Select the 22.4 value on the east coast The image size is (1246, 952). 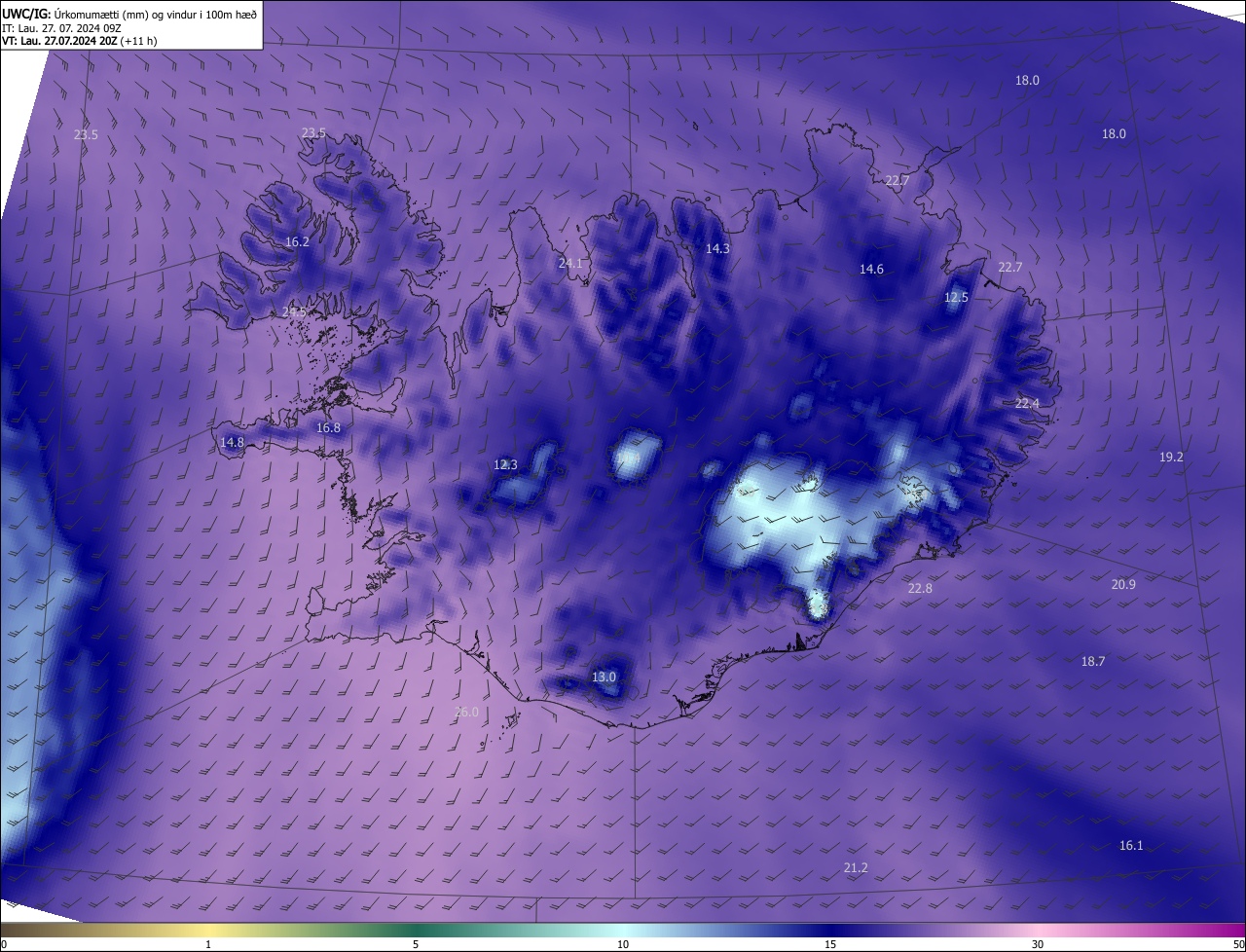[x=1027, y=403]
